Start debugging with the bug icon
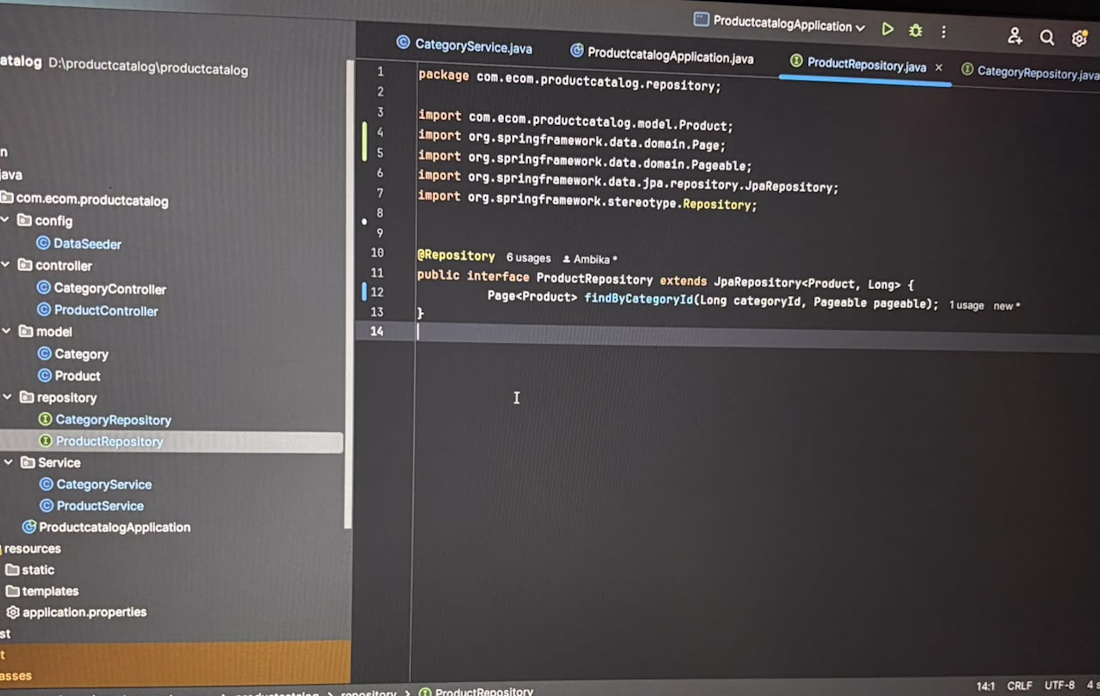This screenshot has width=1100, height=696. pyautogui.click(x=915, y=31)
